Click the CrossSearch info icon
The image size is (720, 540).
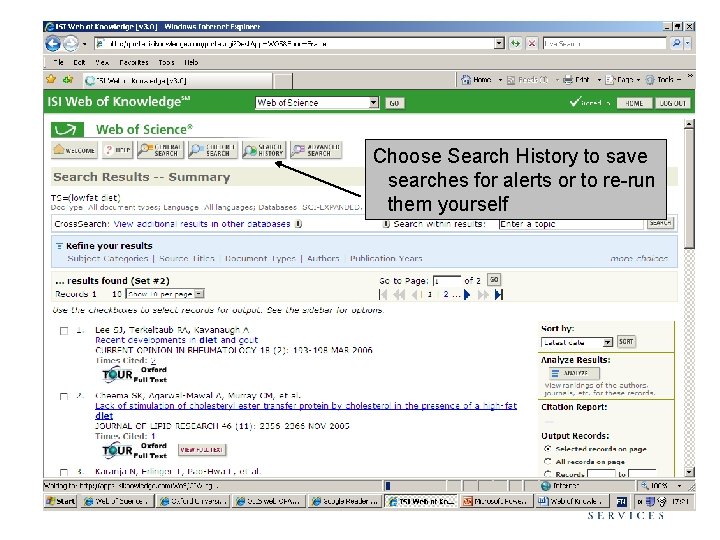coord(298,224)
